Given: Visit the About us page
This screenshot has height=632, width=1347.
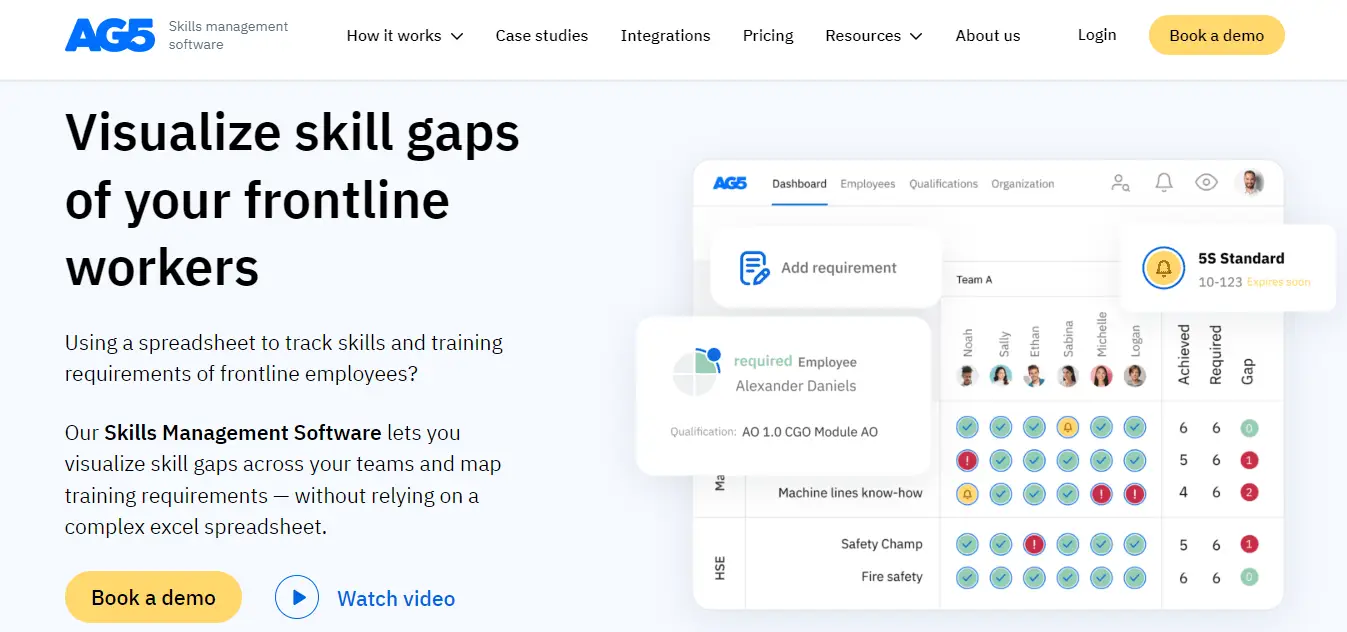Looking at the screenshot, I should [x=988, y=36].
